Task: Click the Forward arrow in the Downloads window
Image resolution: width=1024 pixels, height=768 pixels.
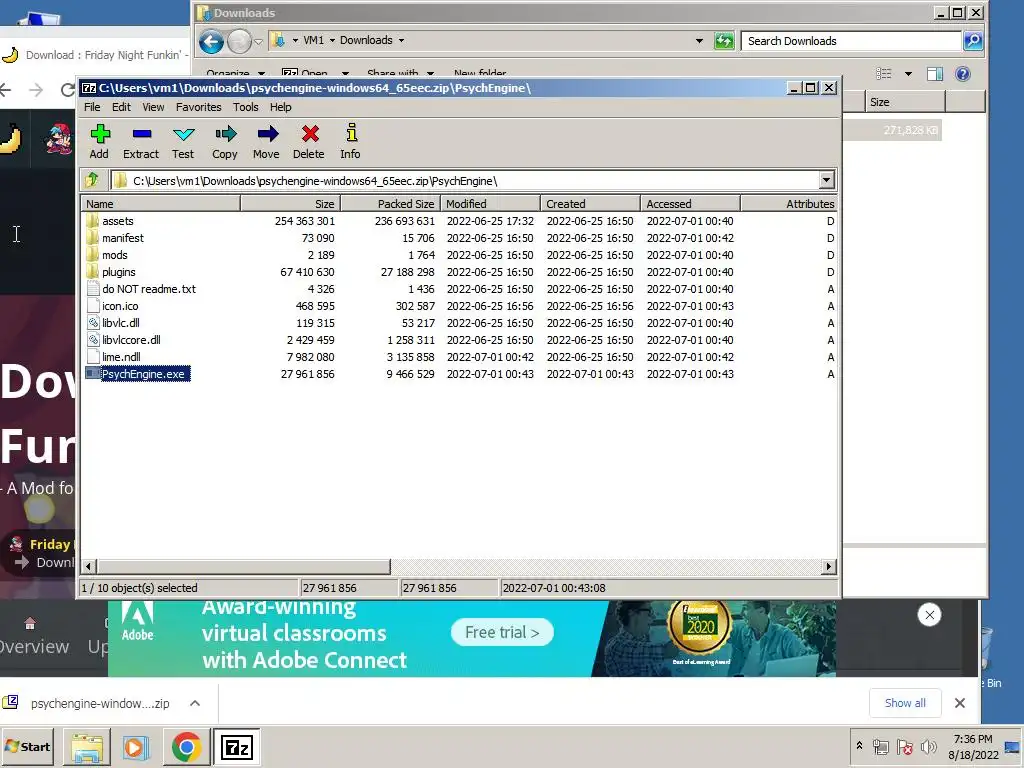Action: [239, 42]
